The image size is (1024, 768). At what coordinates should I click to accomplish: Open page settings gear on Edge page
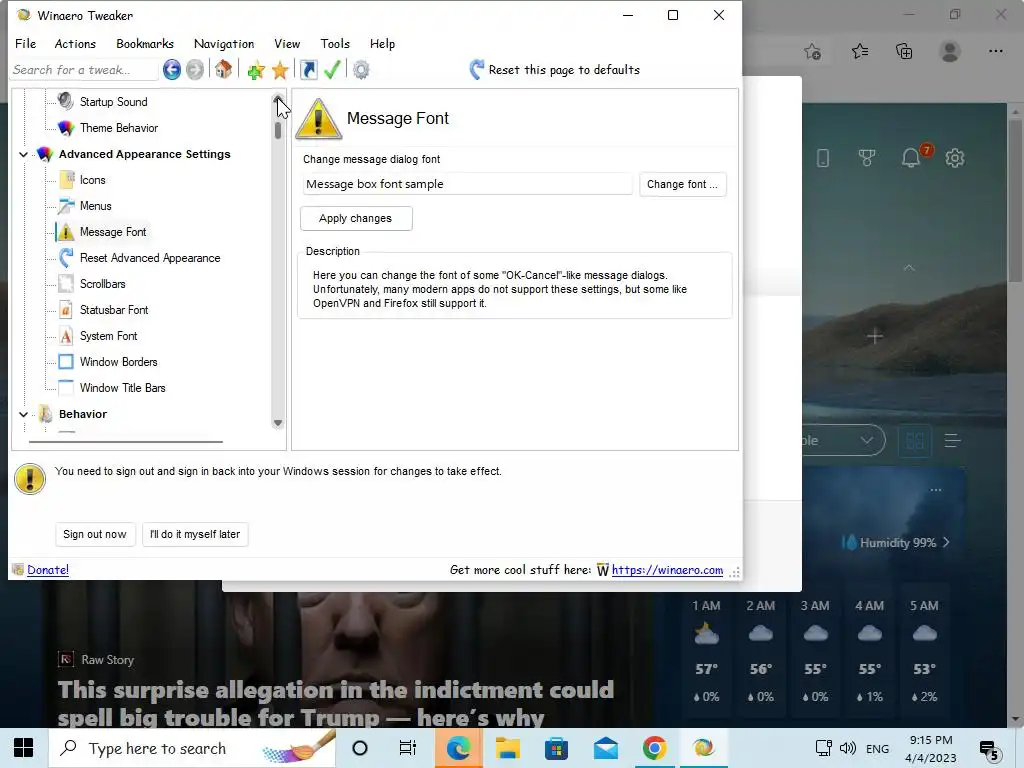pos(955,157)
